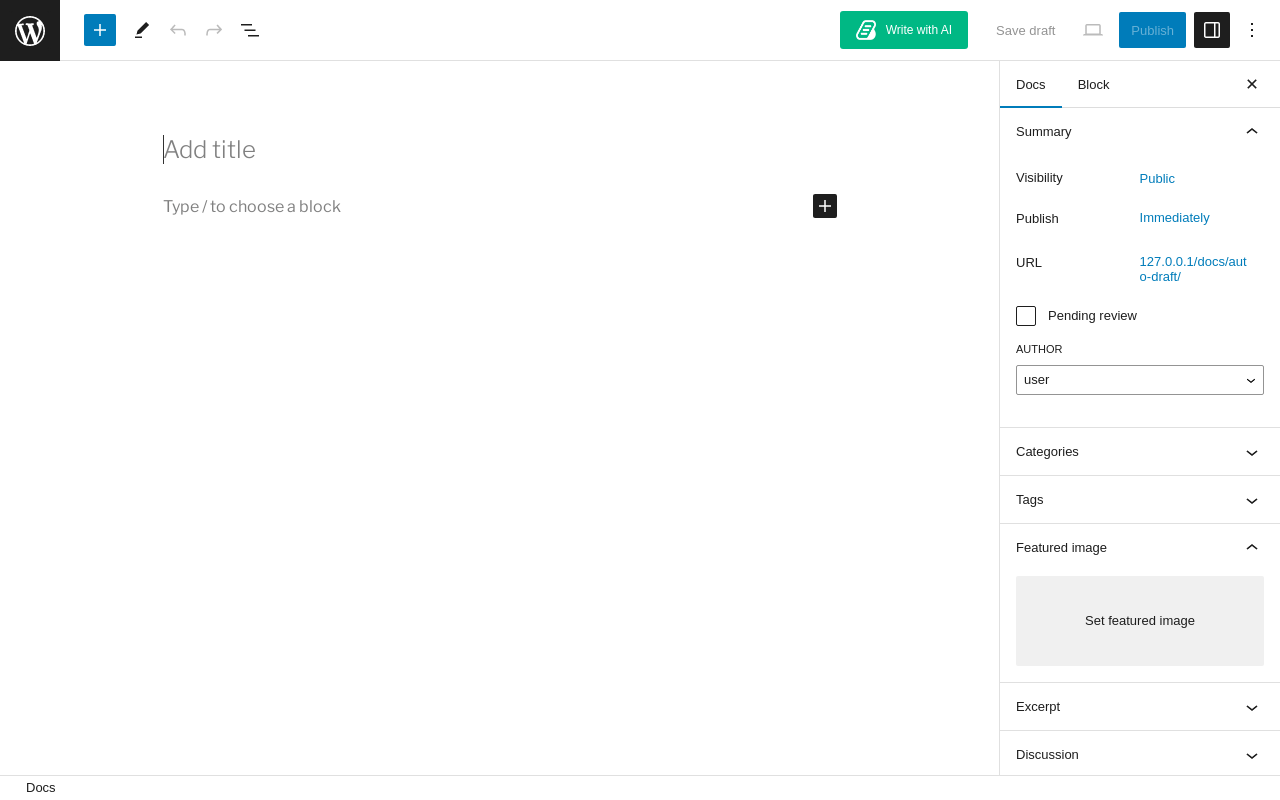
Task: Toggle the Settings sidebar panel icon
Action: point(1212,30)
